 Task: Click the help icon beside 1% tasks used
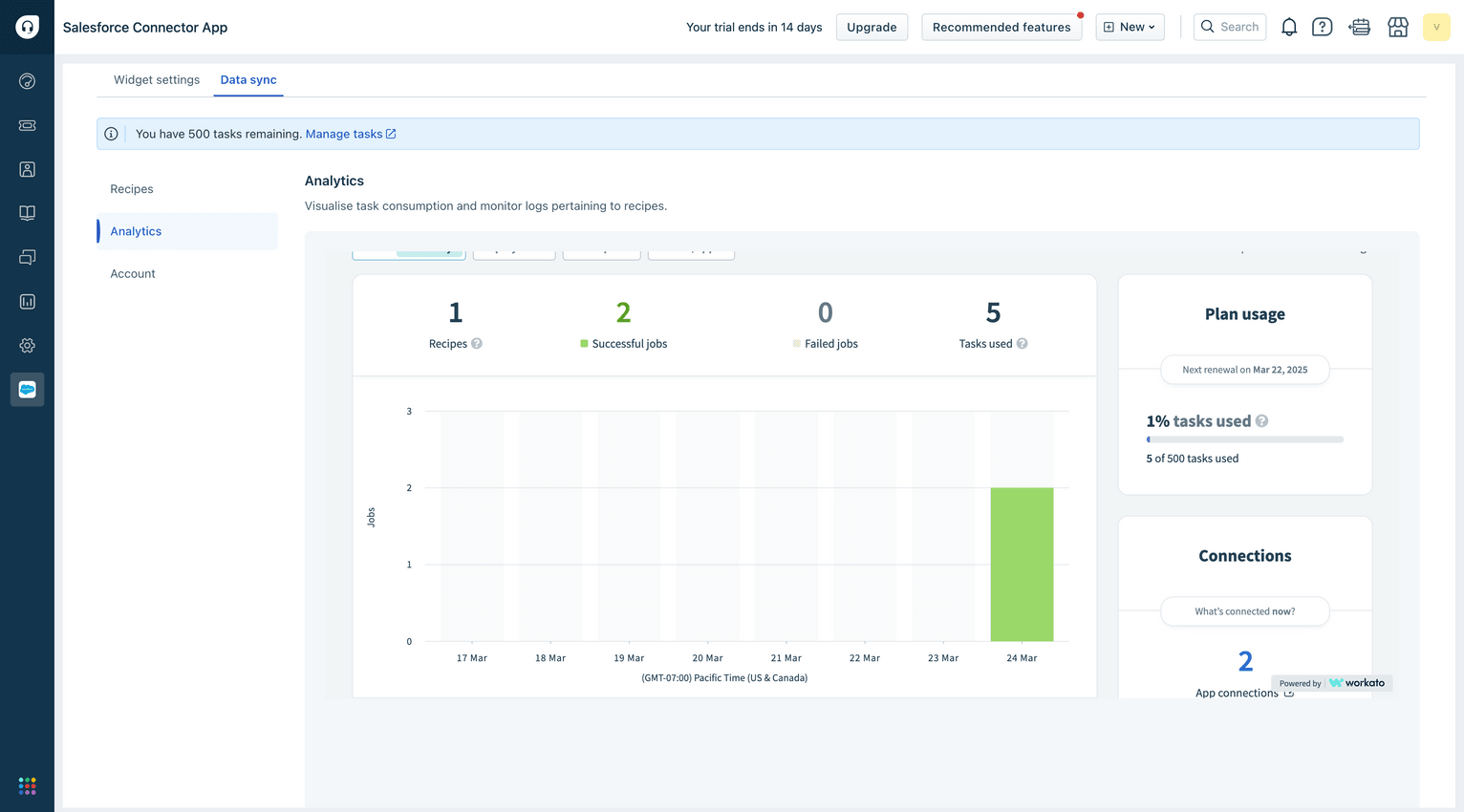[x=1261, y=421]
